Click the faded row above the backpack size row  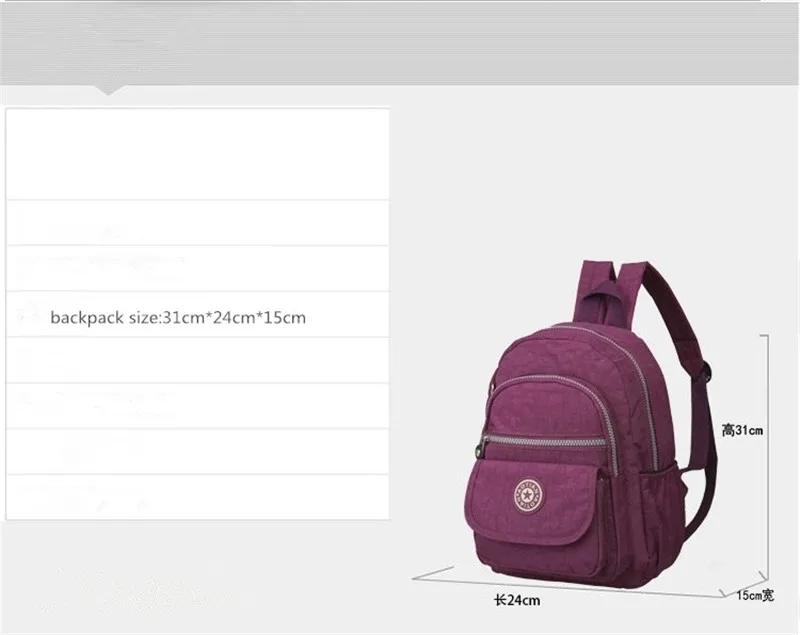coord(197,268)
